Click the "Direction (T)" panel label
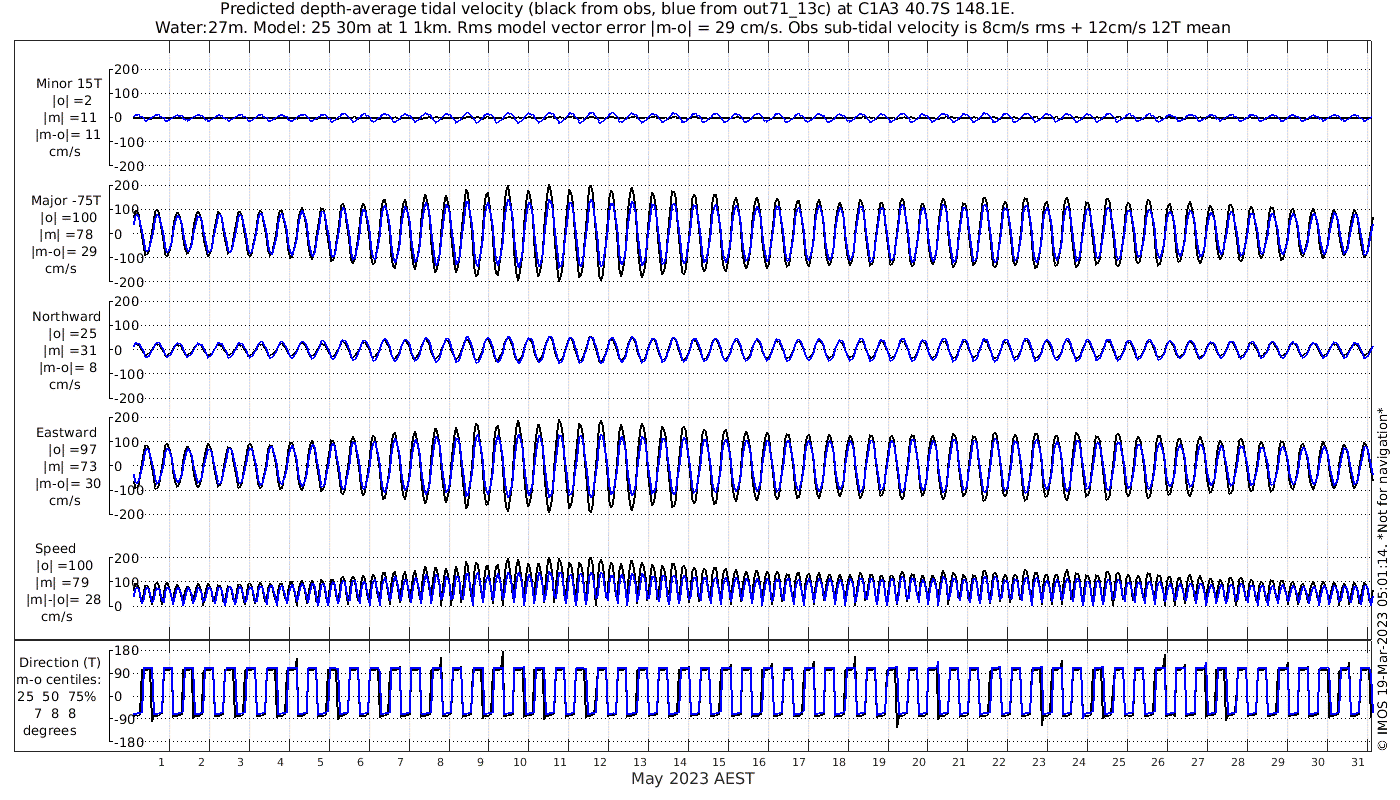Image resolution: width=1400 pixels, height=800 pixels. point(60,663)
